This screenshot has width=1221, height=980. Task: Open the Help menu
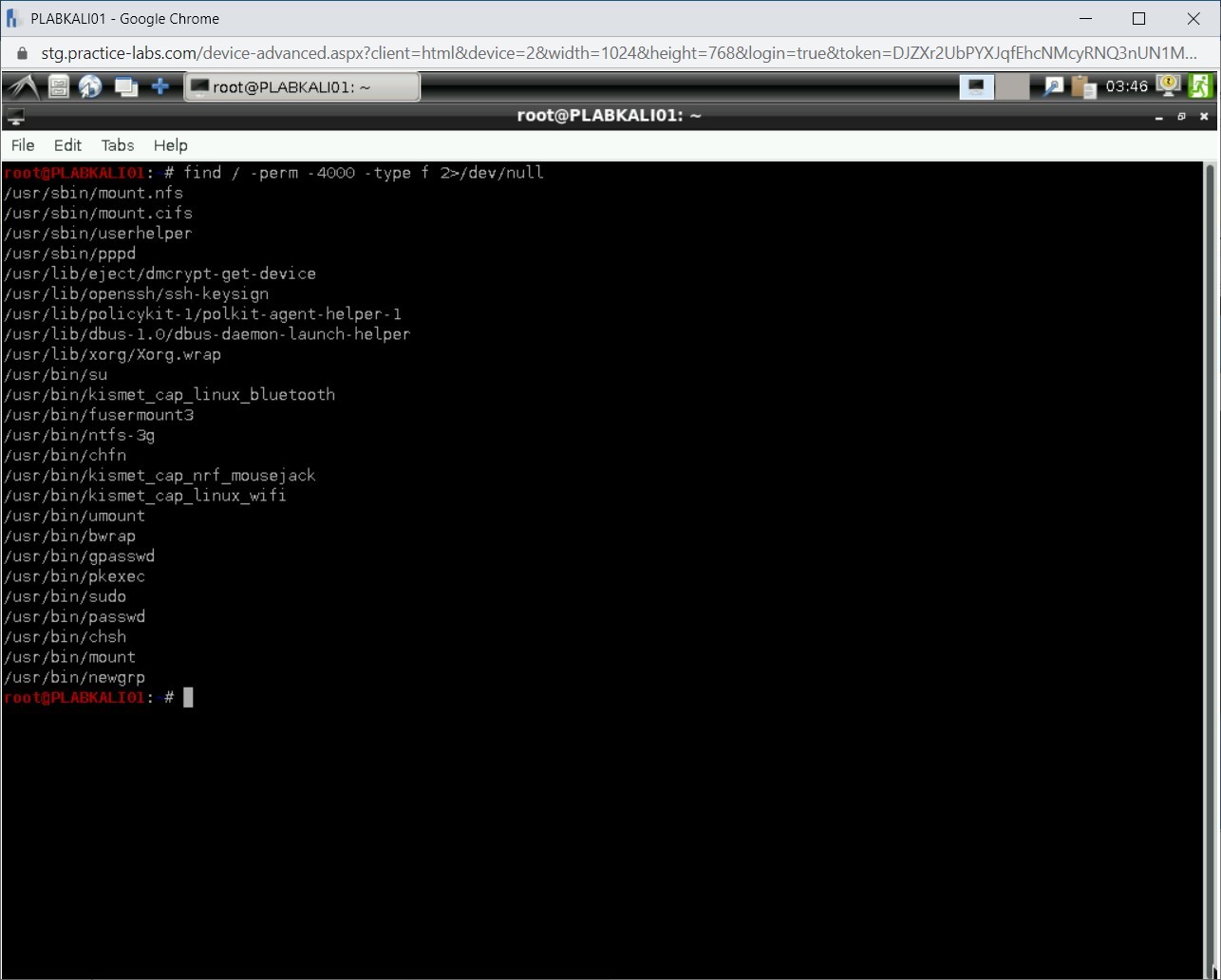[171, 145]
